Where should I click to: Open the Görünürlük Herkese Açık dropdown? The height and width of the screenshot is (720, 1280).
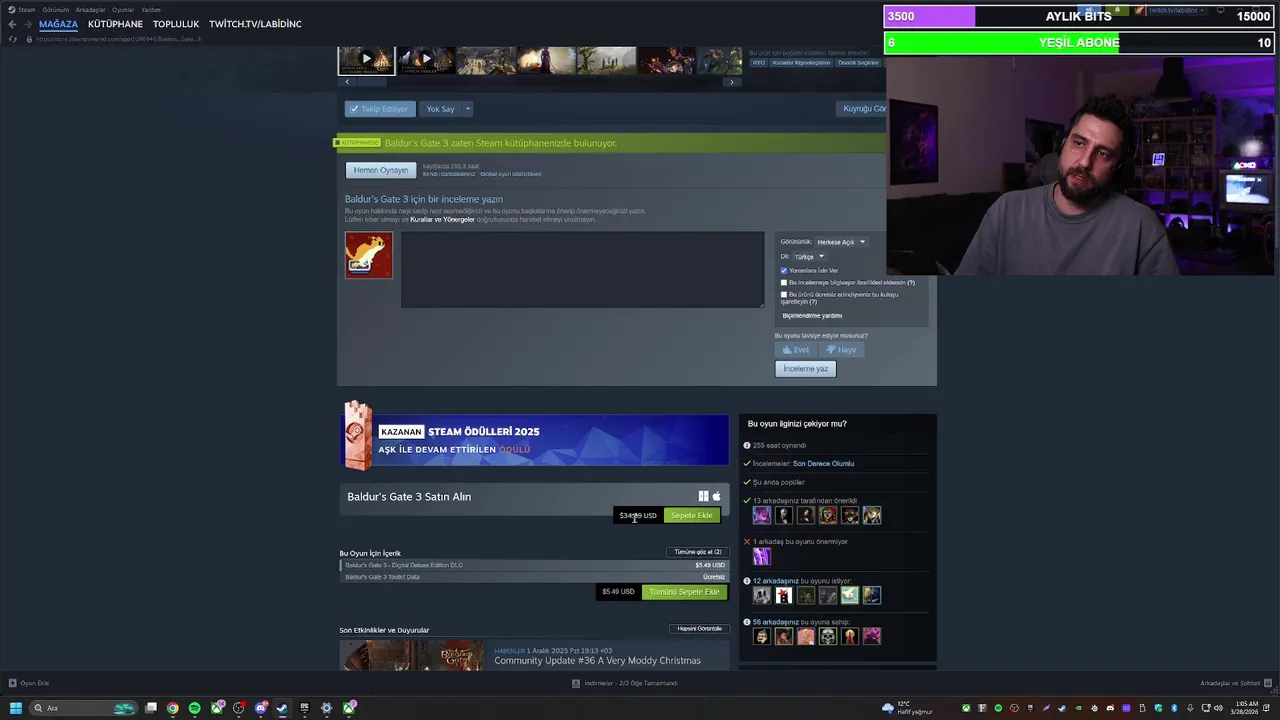841,242
